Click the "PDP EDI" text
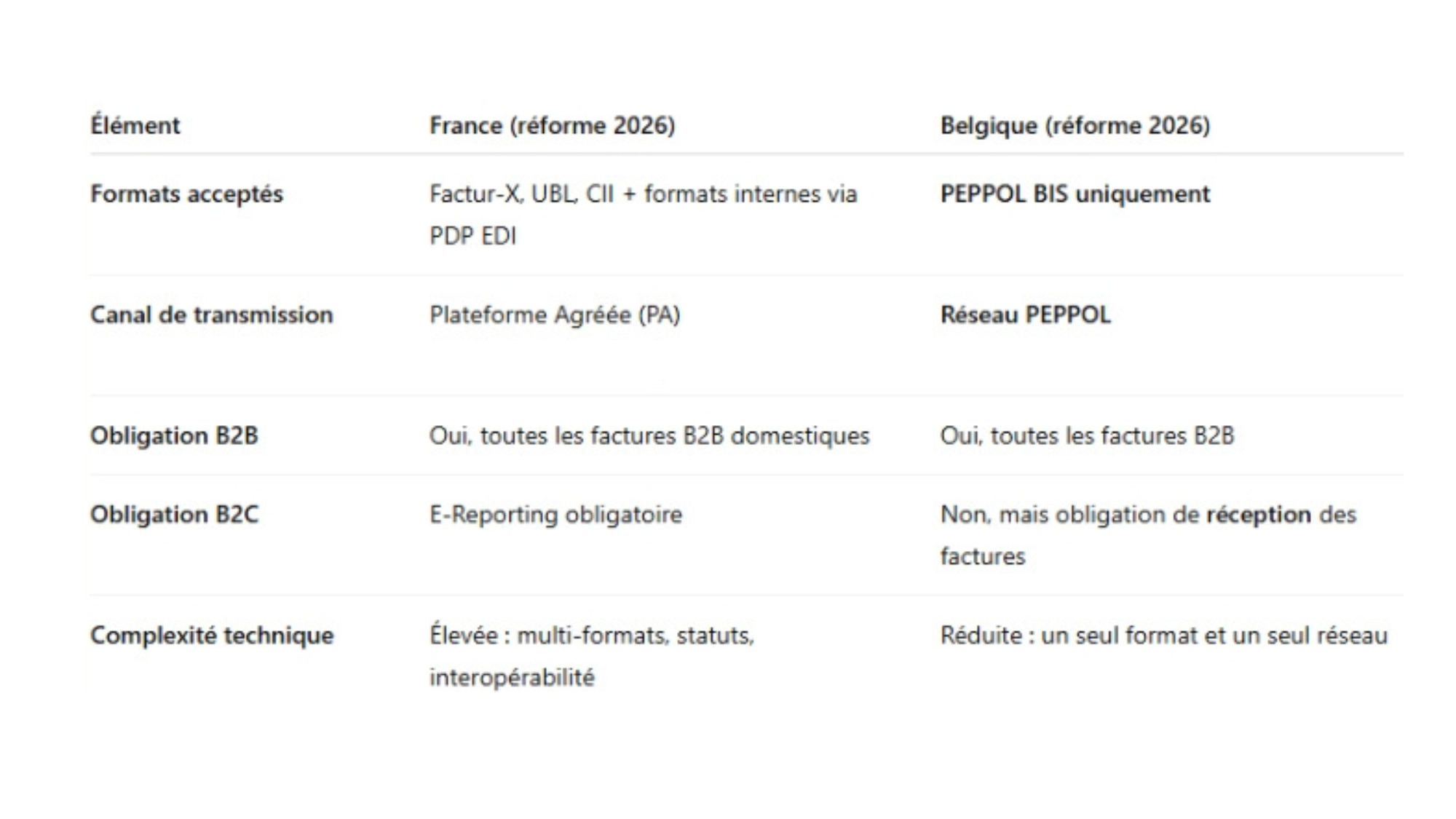 (472, 236)
